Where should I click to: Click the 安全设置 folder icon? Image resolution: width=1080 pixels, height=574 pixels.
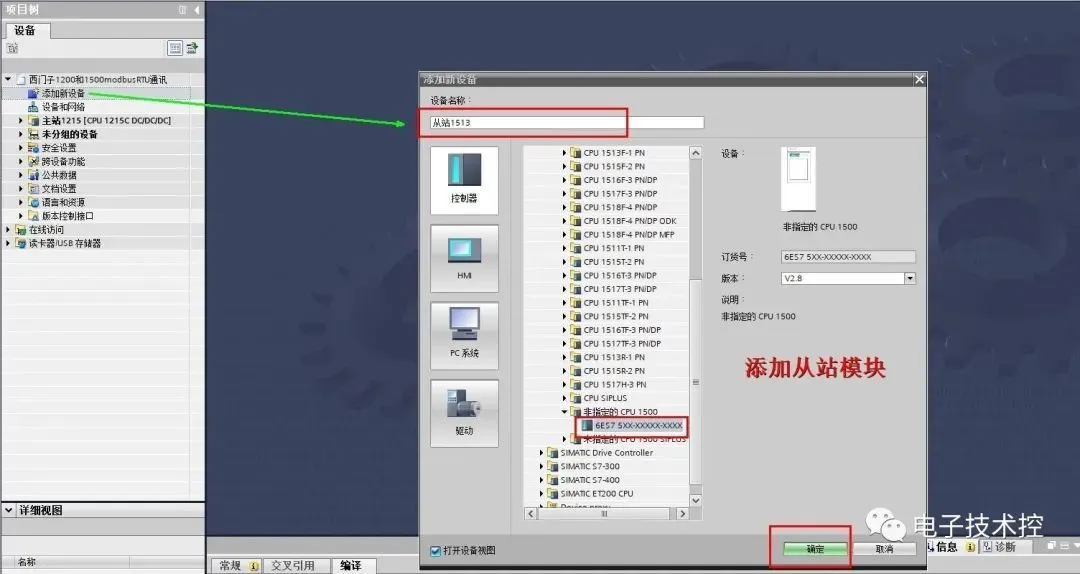[33, 147]
